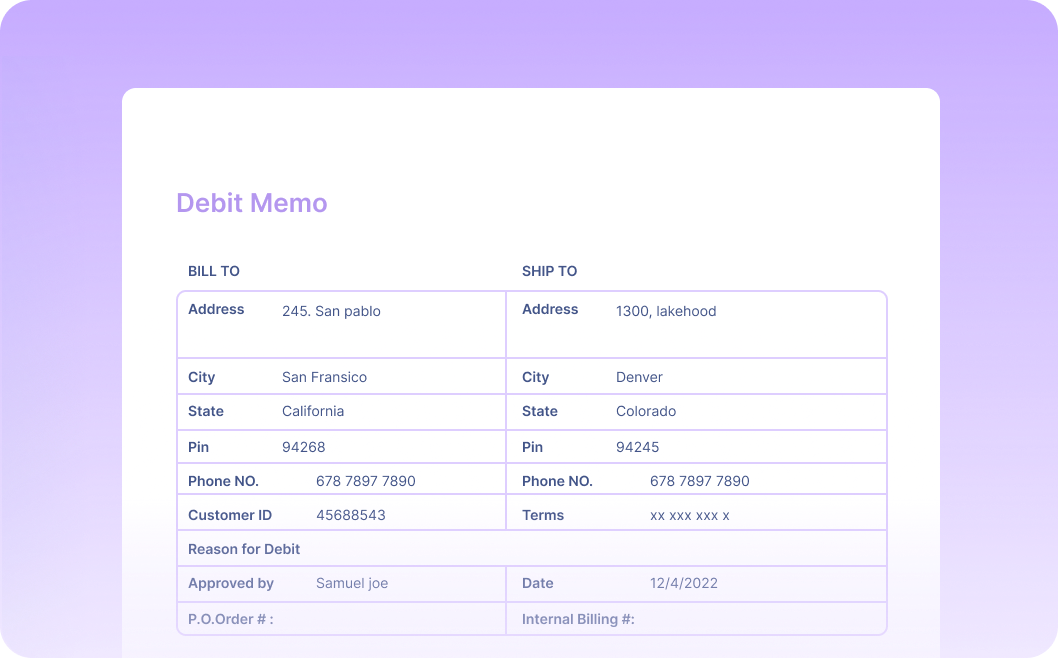Select the Bill To Pin value 94268
Viewport: 1060px width, 658px height.
point(302,446)
